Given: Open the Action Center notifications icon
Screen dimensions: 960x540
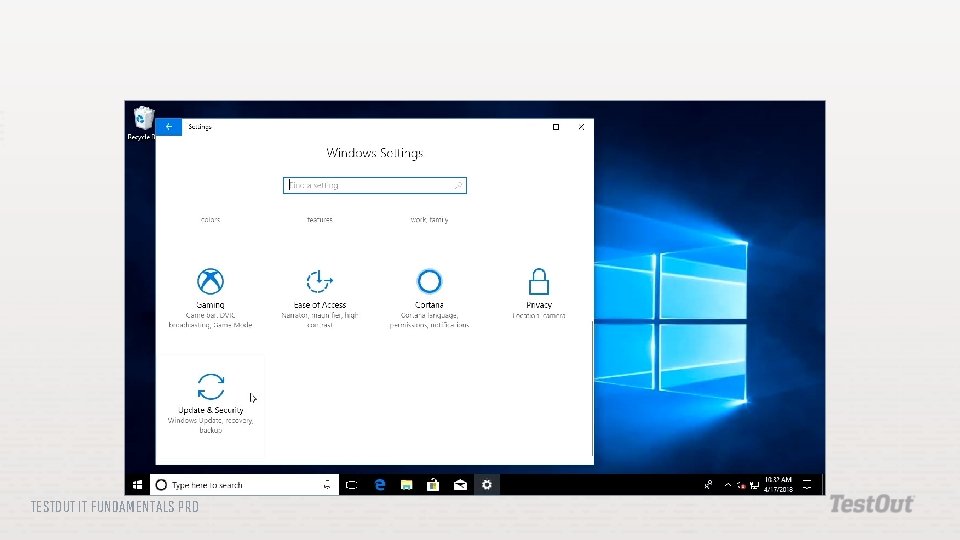Looking at the screenshot, I should [x=807, y=485].
